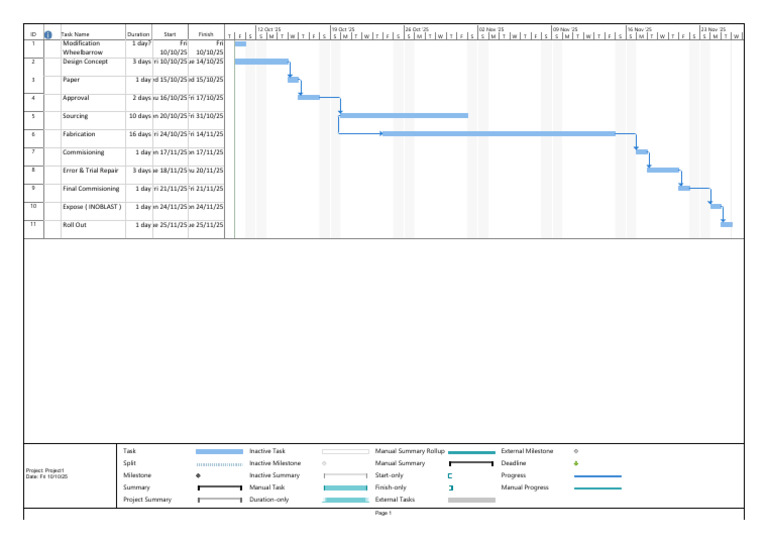This screenshot has width=768, height=543.
Task: Click the Paper task name
Action: click(71, 80)
